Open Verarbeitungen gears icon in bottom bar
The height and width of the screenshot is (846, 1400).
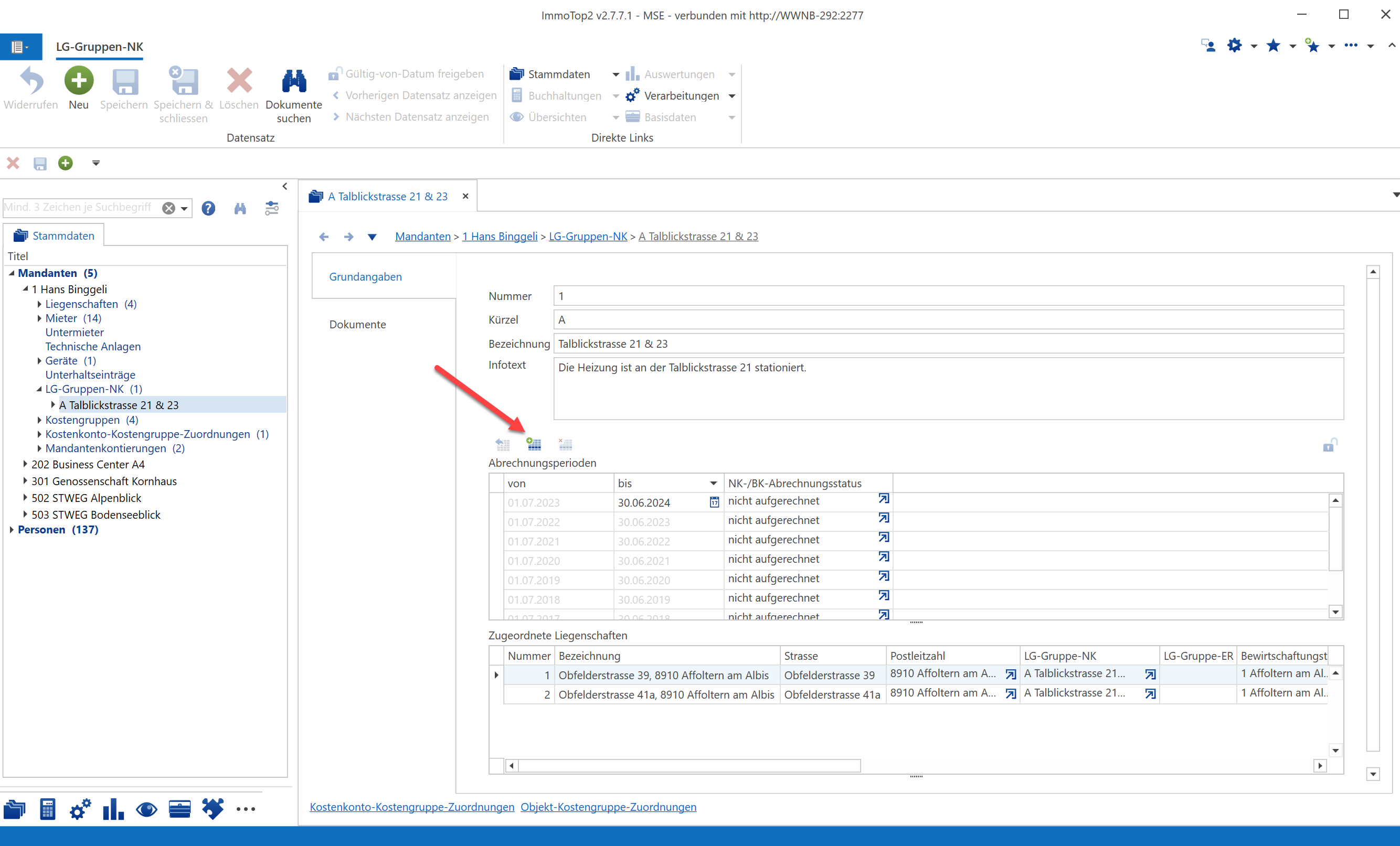[80, 809]
